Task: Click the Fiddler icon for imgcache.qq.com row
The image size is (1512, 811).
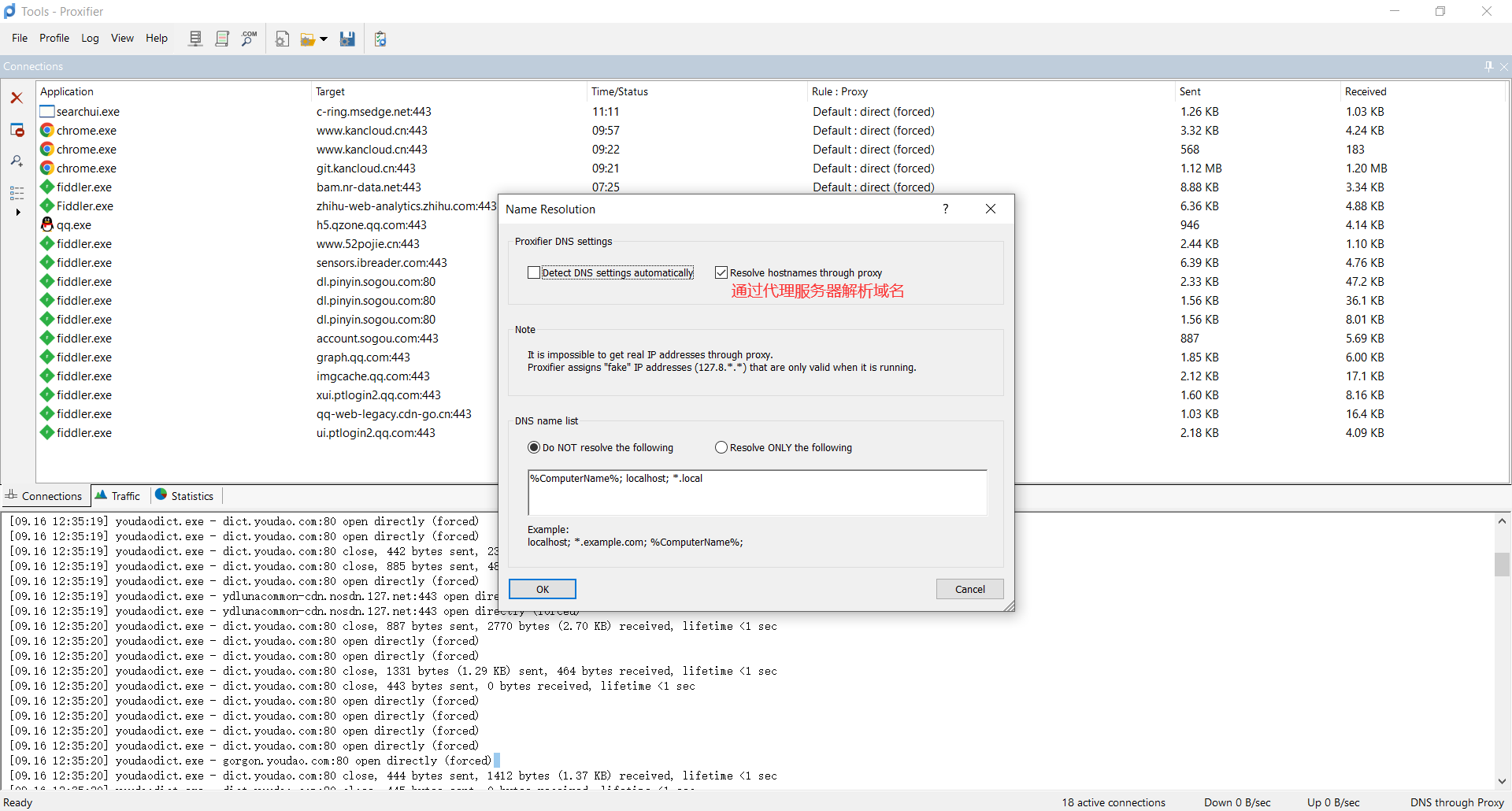Action: click(47, 376)
